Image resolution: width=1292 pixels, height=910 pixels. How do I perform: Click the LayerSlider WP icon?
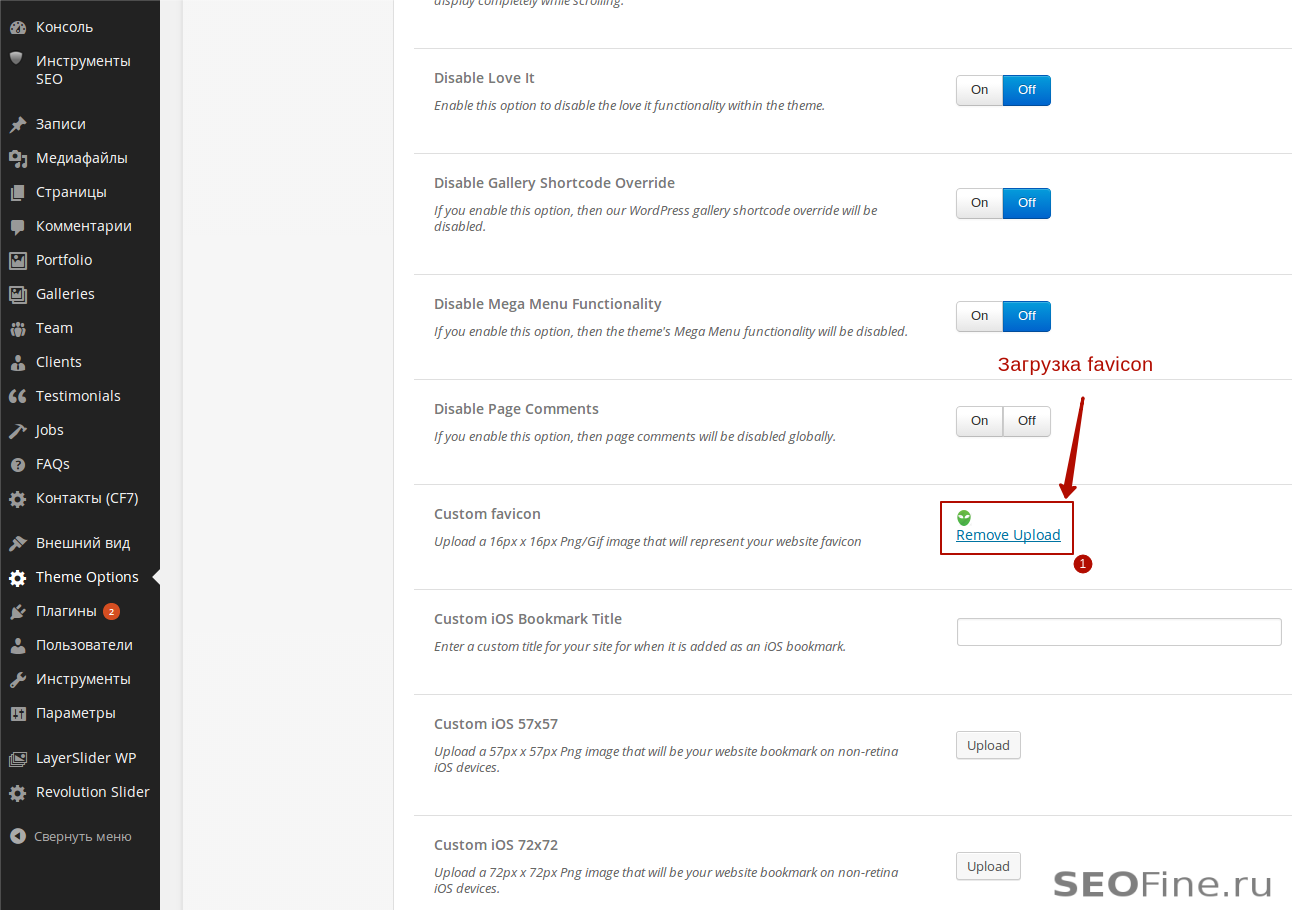(18, 758)
